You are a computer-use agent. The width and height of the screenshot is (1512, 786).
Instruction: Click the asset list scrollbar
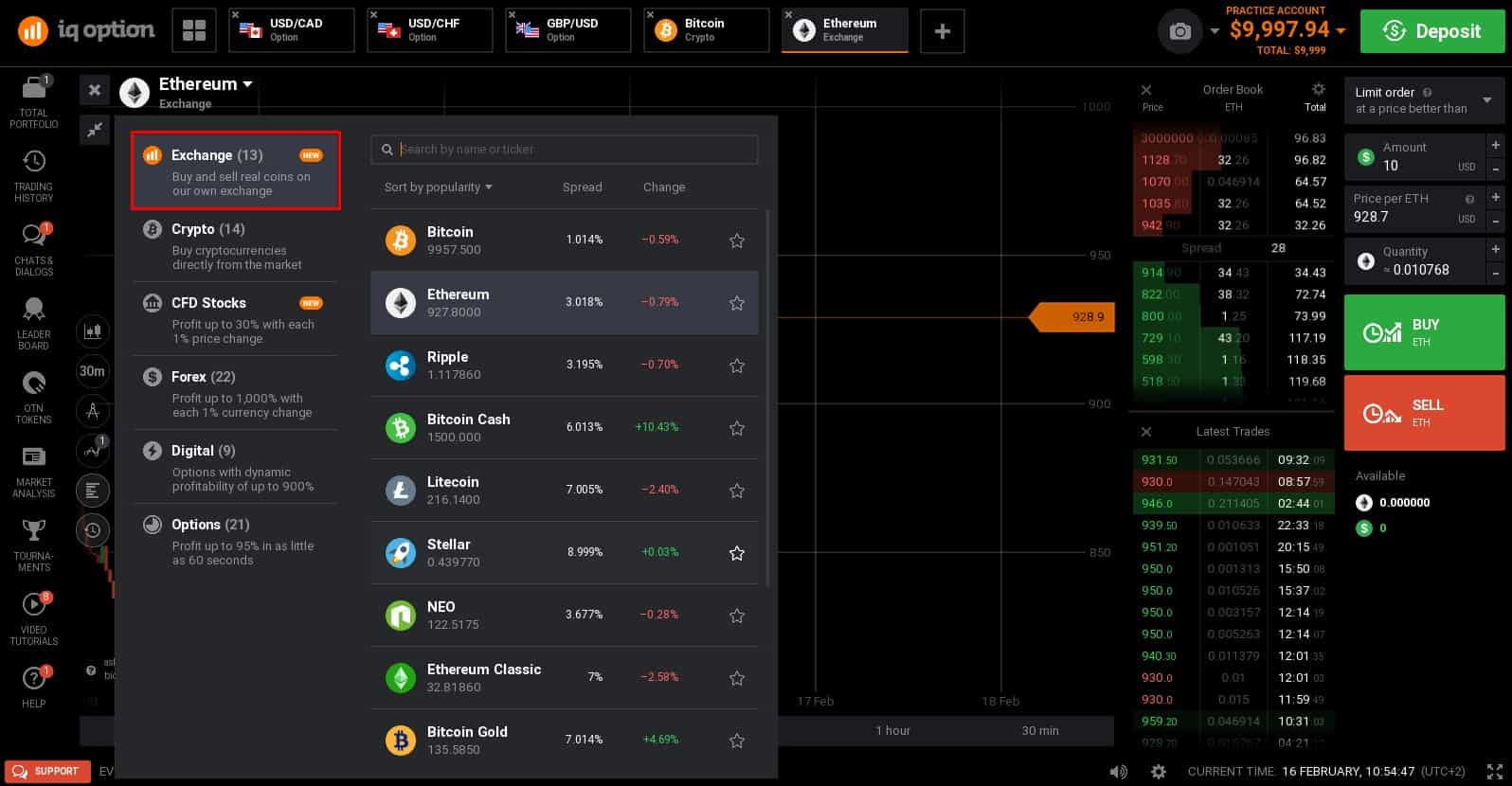pyautogui.click(x=767, y=398)
